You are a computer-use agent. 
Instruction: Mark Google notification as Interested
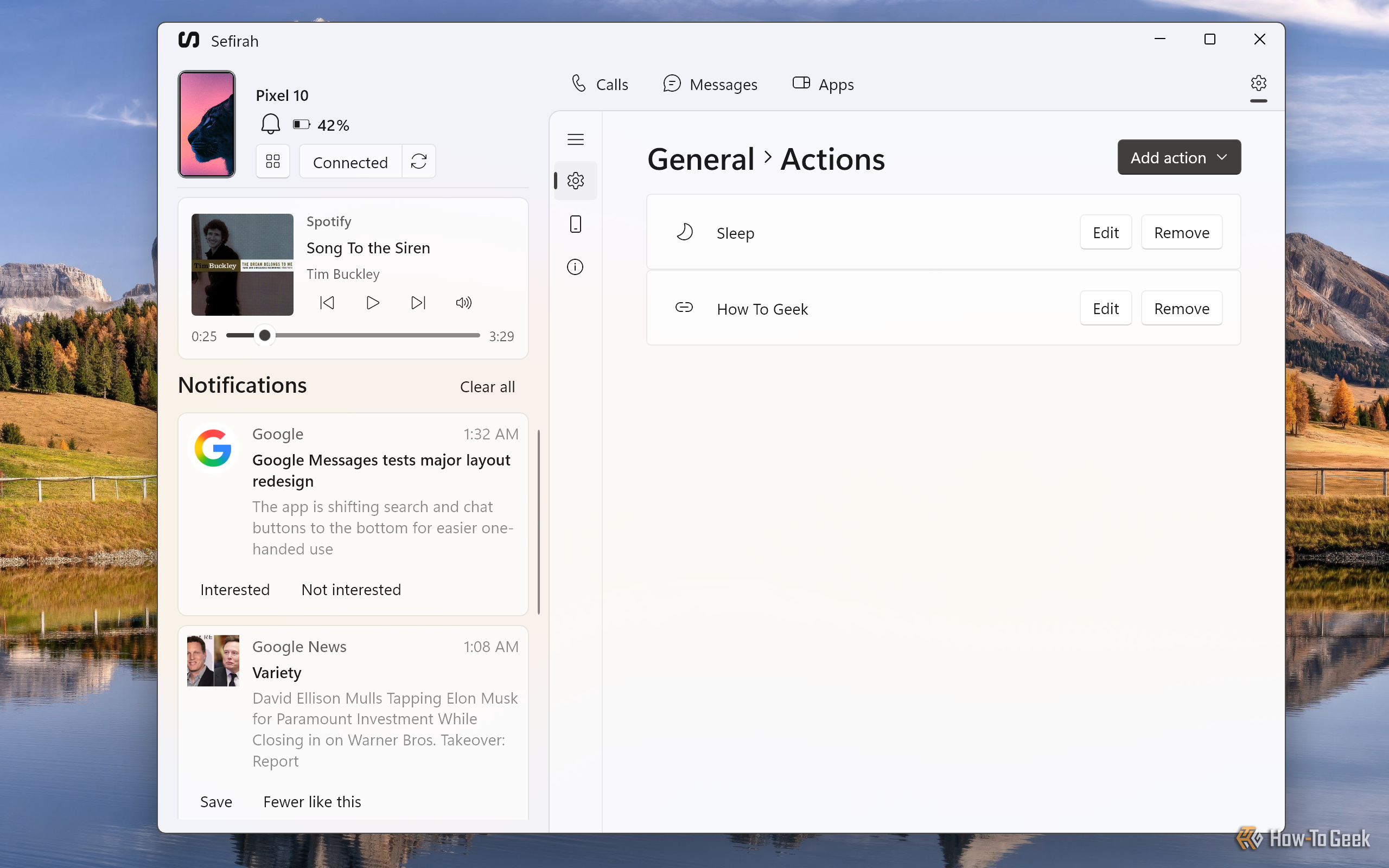click(235, 590)
